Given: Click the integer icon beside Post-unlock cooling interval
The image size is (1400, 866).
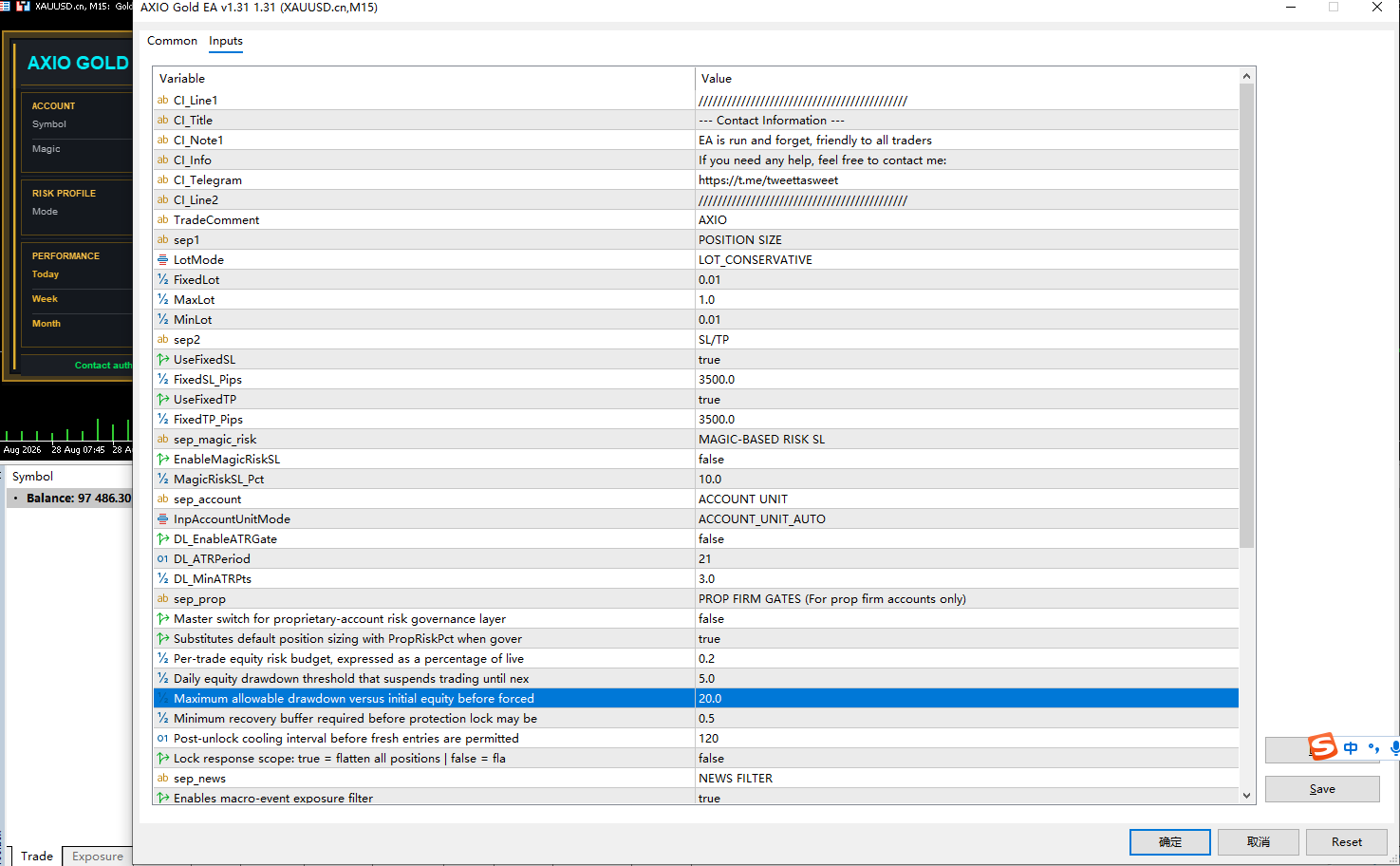Looking at the screenshot, I should 163,738.
